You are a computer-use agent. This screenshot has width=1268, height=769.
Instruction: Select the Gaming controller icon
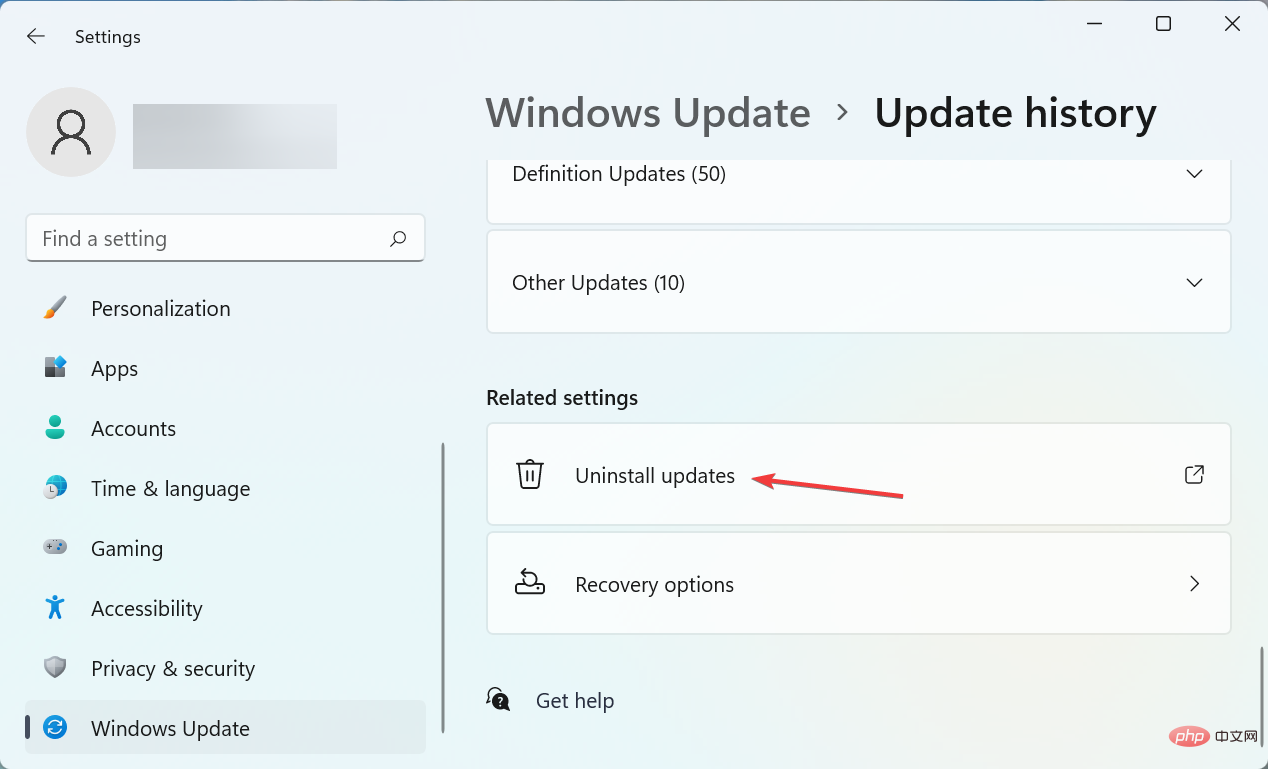[55, 548]
